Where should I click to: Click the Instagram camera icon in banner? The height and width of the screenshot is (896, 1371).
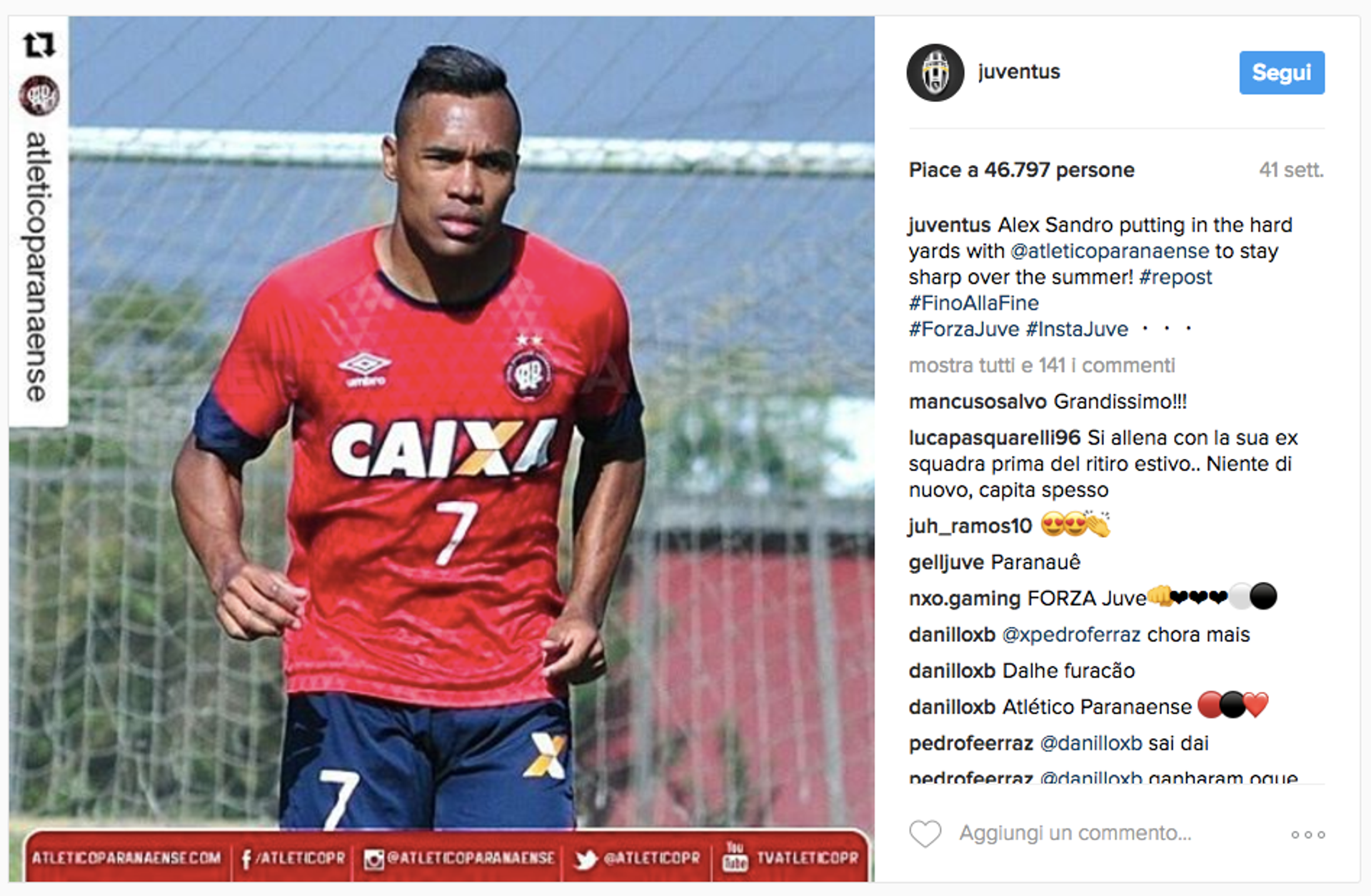[x=373, y=859]
